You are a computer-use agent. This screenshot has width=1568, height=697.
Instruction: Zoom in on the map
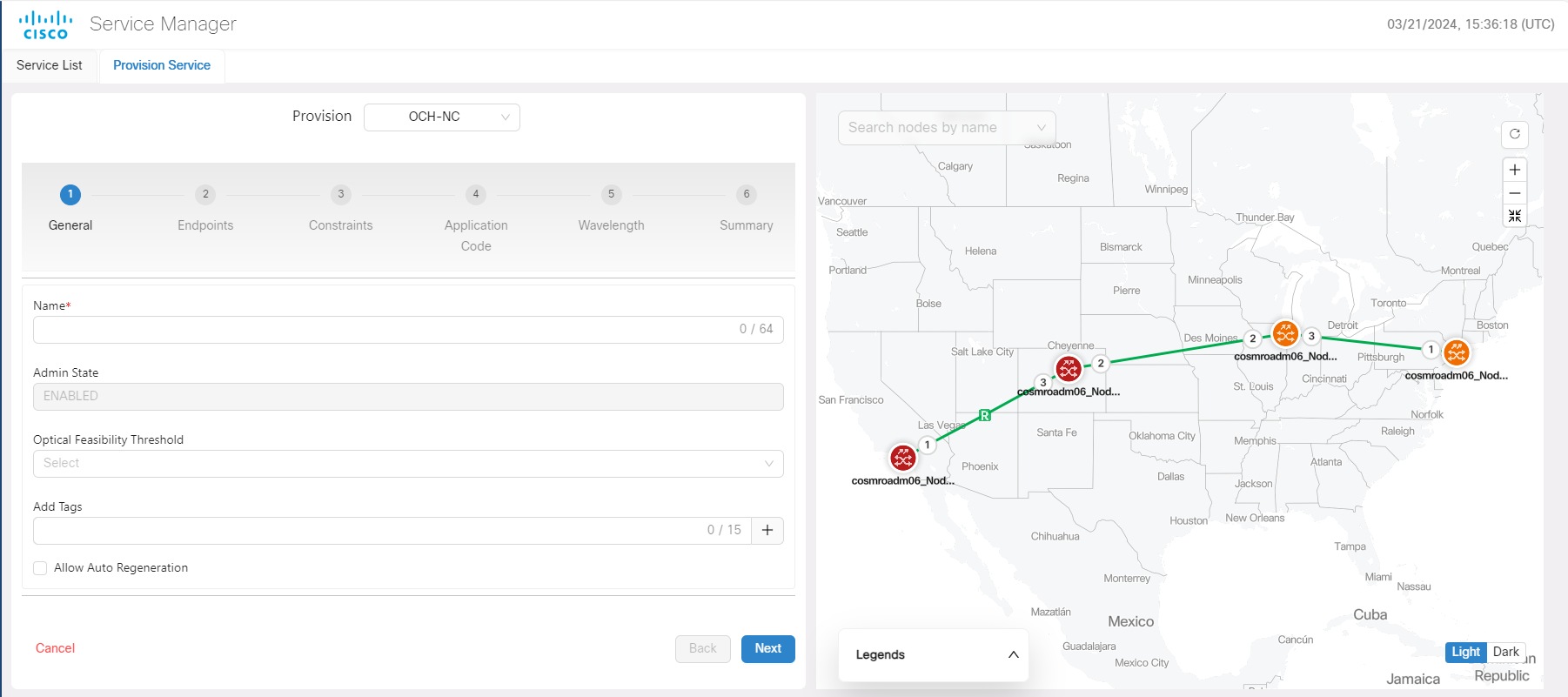pos(1515,170)
